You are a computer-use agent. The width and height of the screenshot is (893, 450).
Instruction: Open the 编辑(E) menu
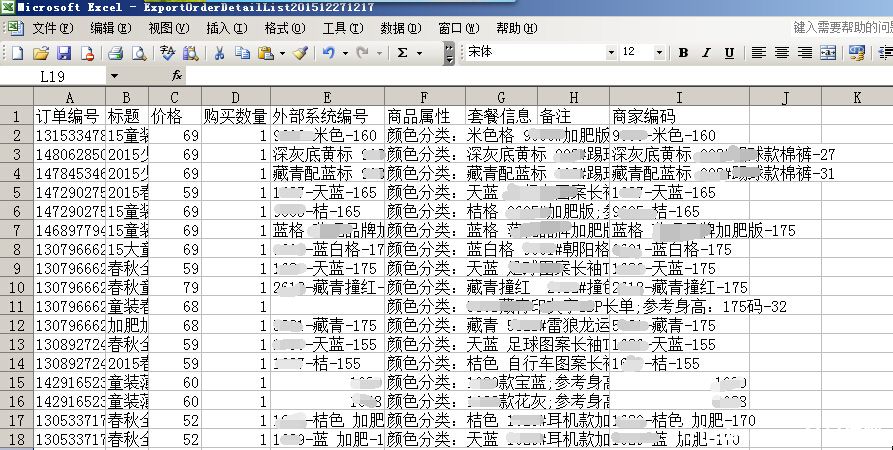111,28
